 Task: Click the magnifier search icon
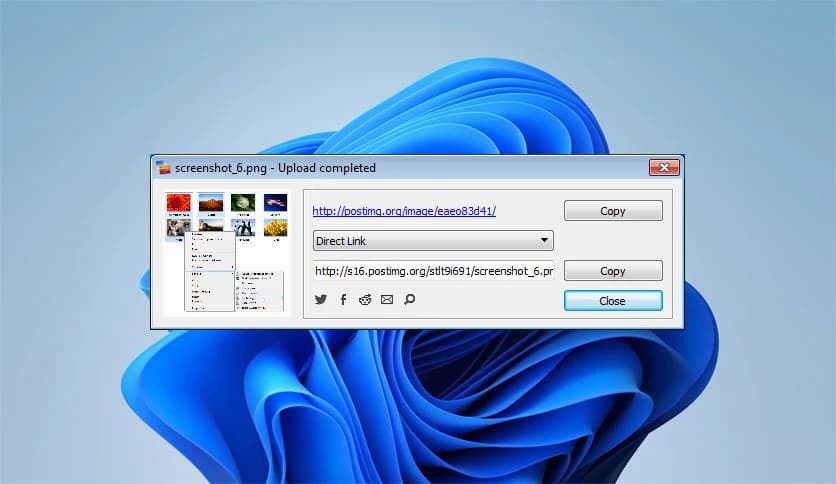(x=409, y=300)
